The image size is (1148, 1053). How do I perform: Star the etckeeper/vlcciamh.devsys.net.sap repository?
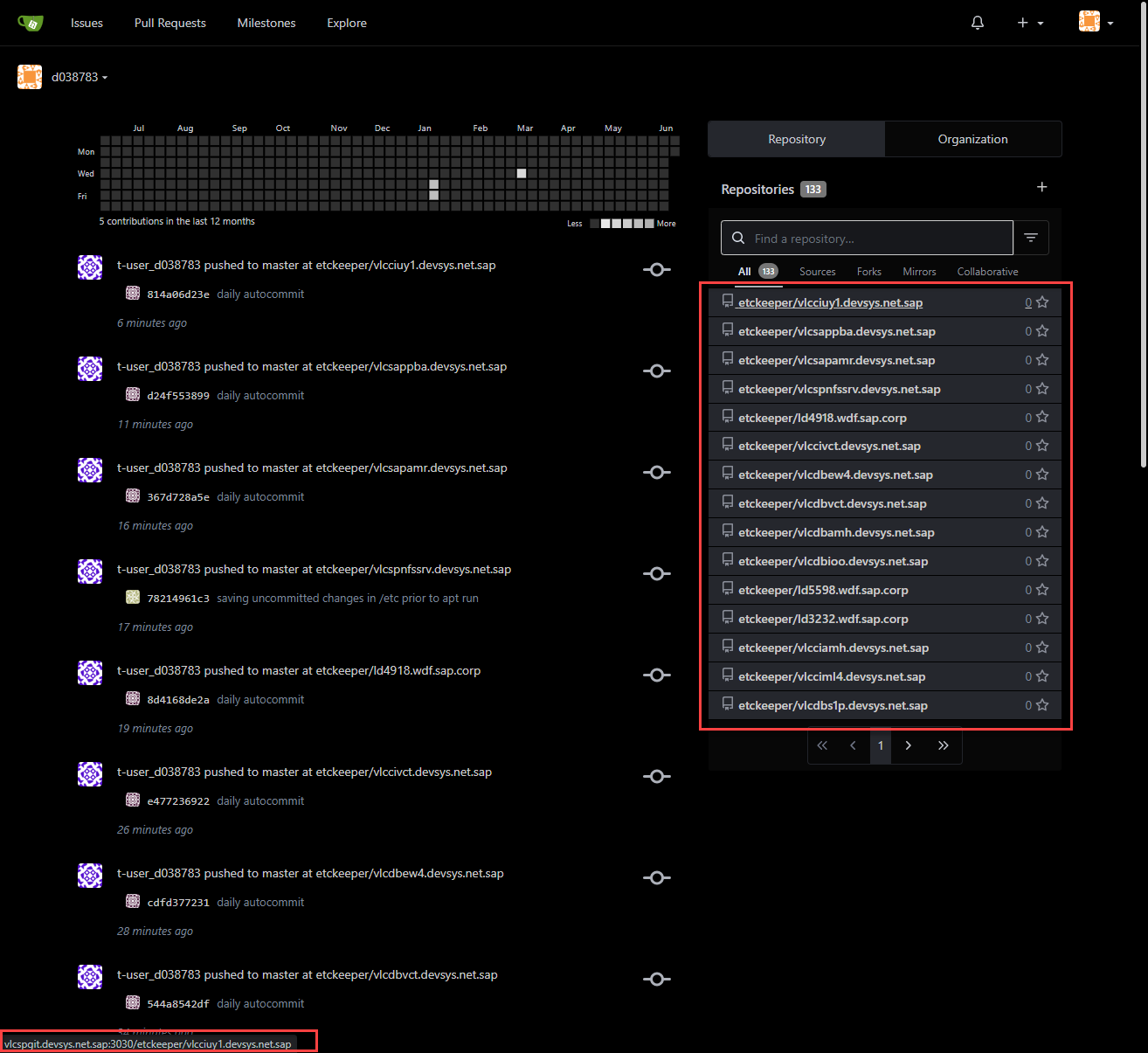point(1042,648)
